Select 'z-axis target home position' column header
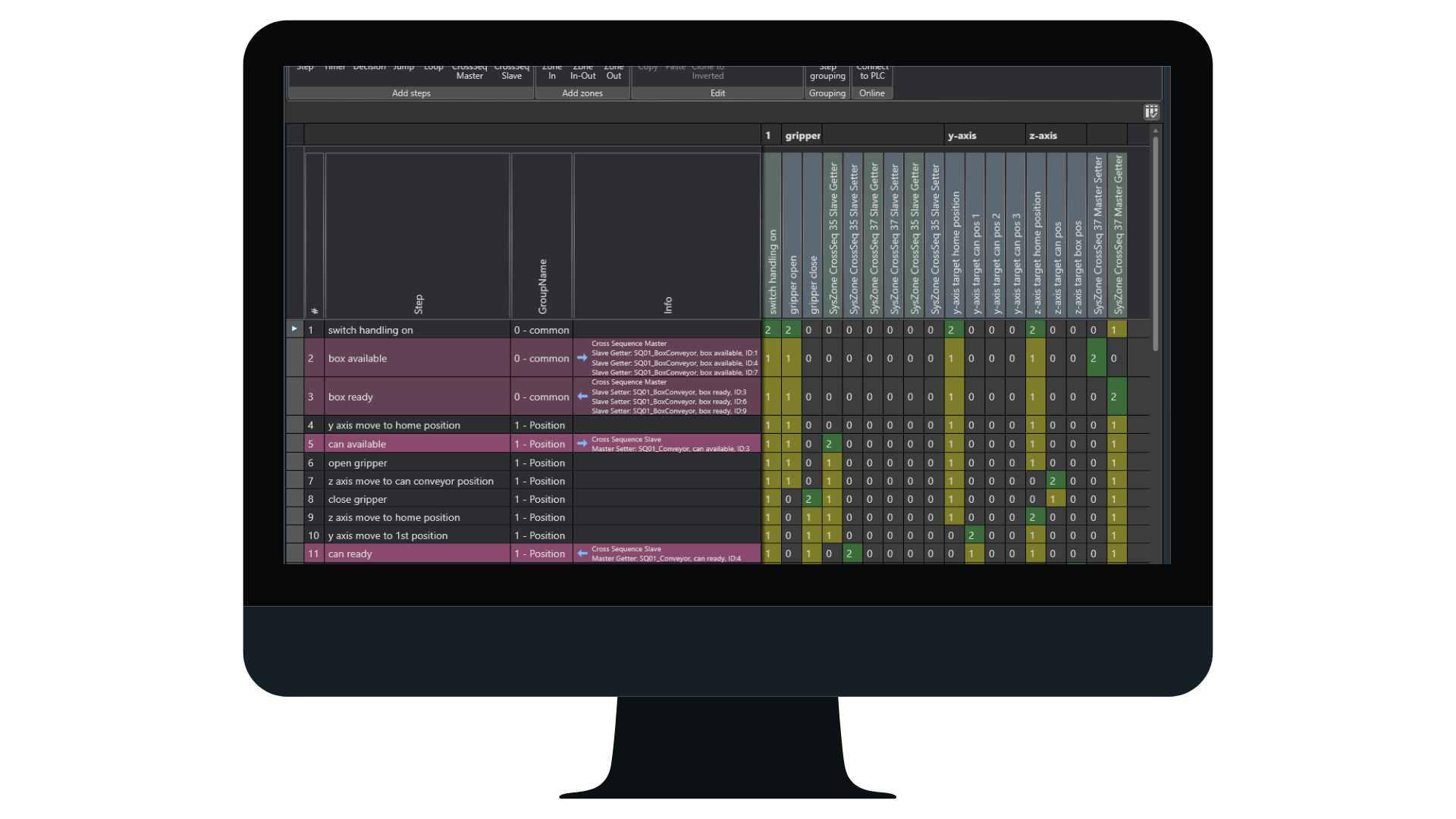Screen dimensions: 1456x819 1037,235
